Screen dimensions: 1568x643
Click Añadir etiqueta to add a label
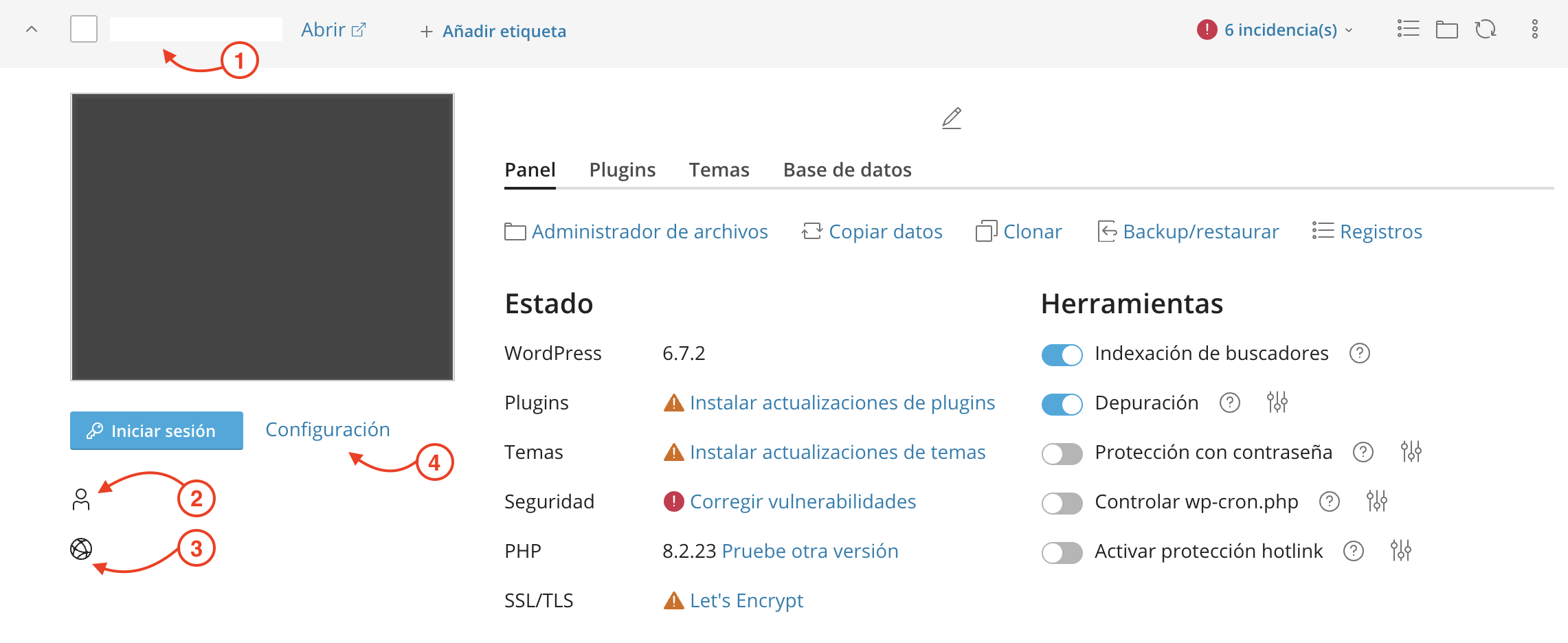493,31
